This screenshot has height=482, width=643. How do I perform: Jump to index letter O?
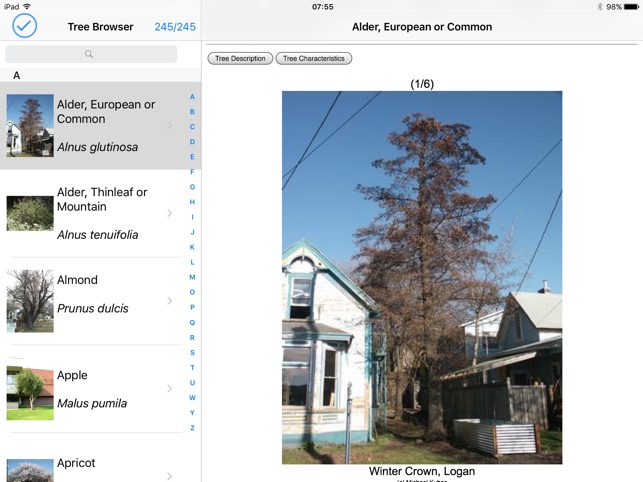click(x=192, y=292)
